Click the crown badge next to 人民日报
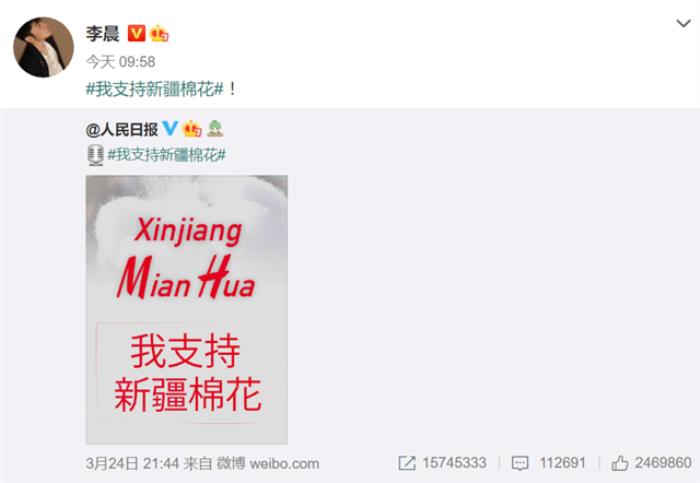 192,129
